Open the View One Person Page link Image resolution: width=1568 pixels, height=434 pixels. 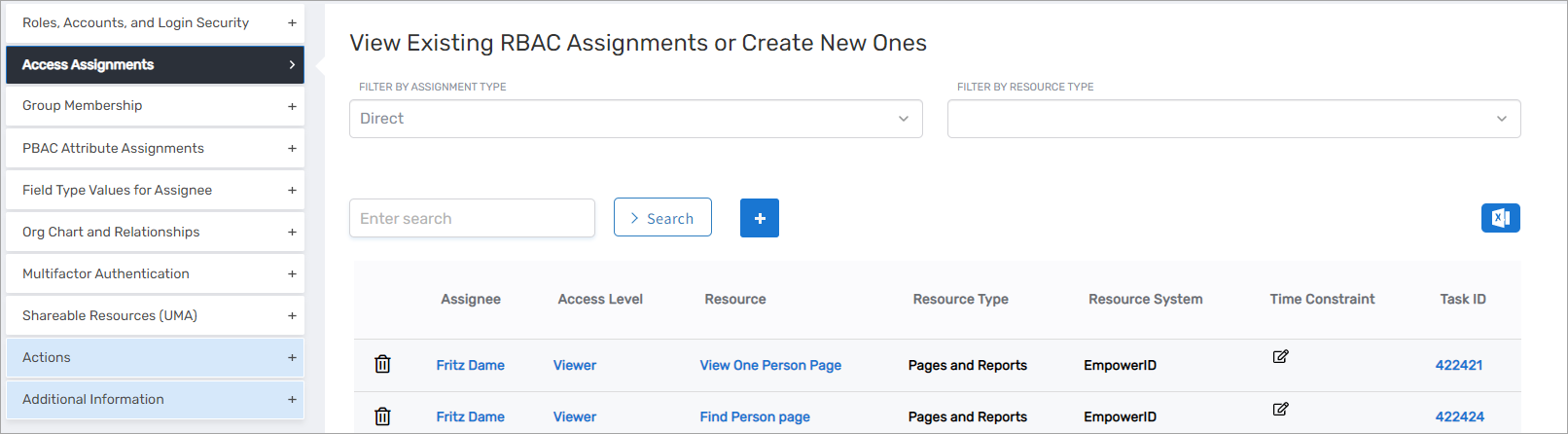click(x=770, y=365)
